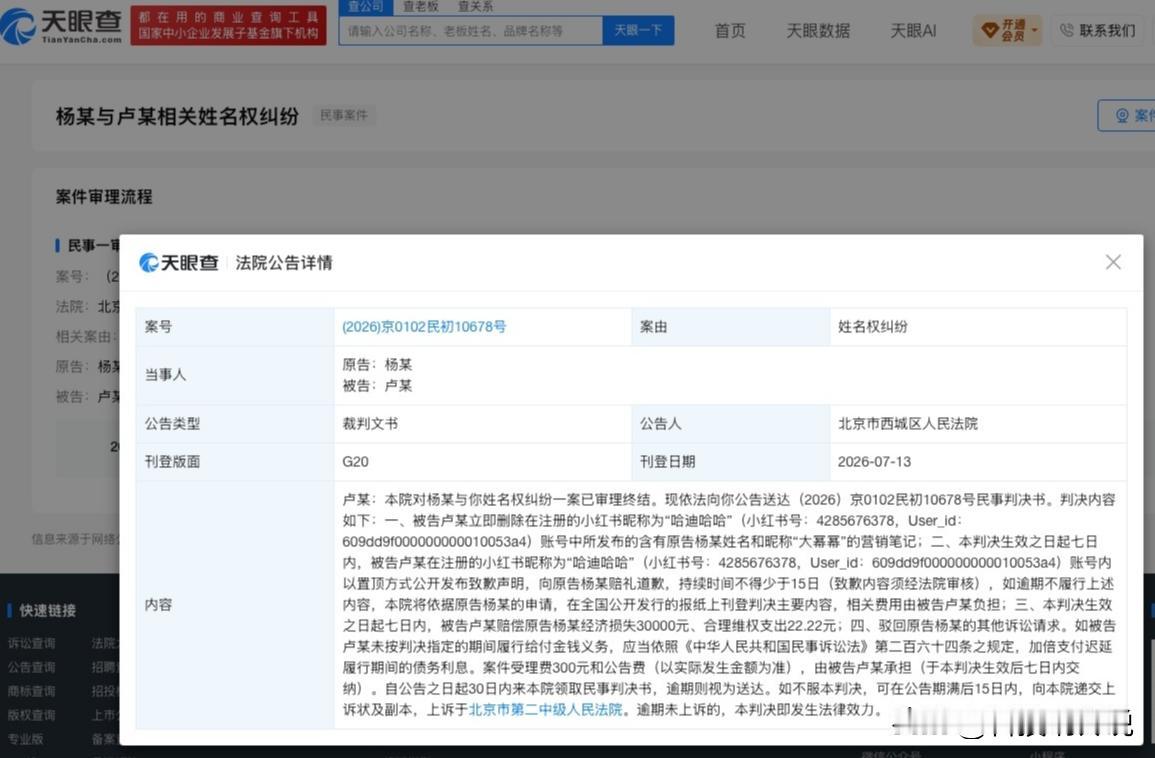1155x758 pixels.
Task: Click the 天眼查 logo in the dialog header
Action: click(x=179, y=262)
